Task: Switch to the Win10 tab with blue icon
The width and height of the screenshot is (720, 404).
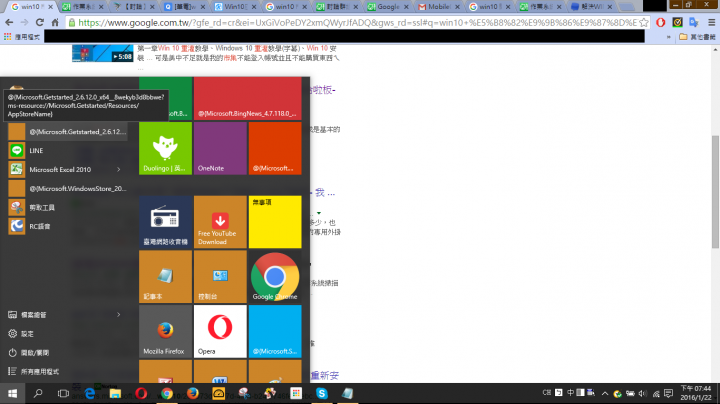Action: [234, 6]
